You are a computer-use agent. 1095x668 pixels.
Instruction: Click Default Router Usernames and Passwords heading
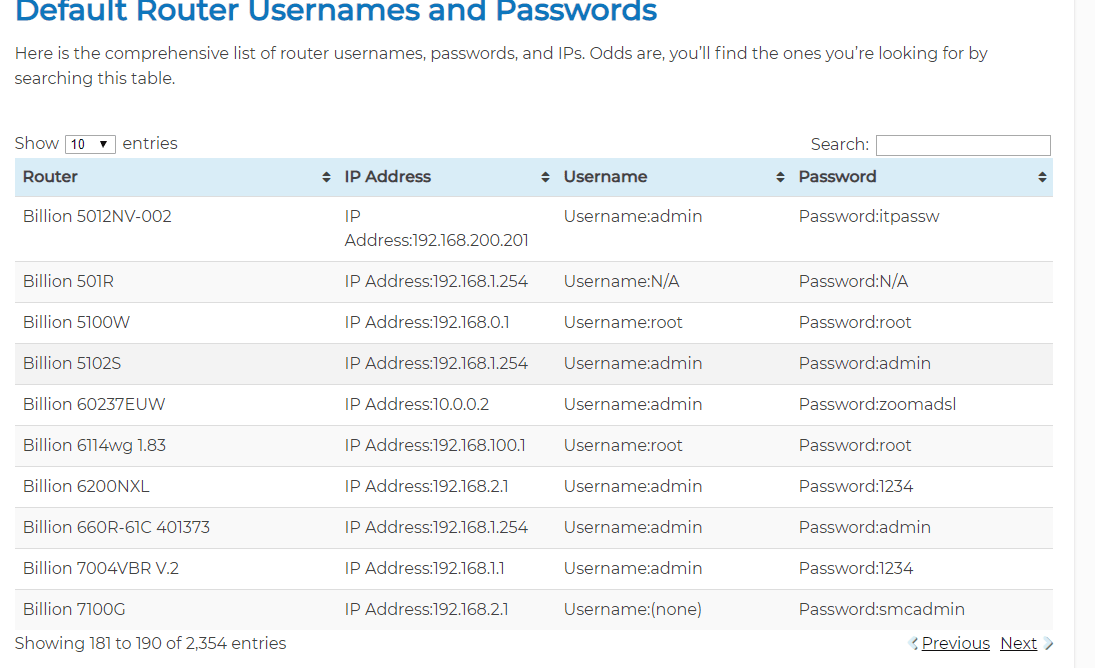click(x=336, y=11)
